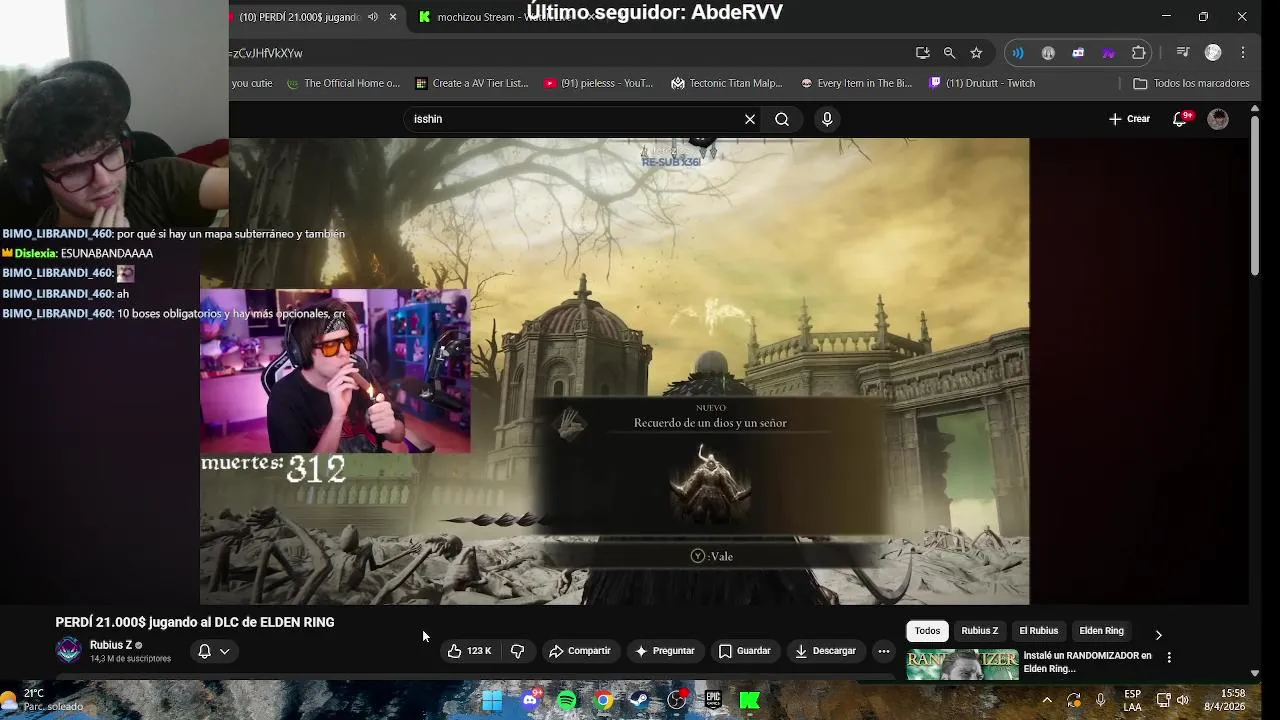Select the 'El Rubius' filter chip

(1038, 631)
